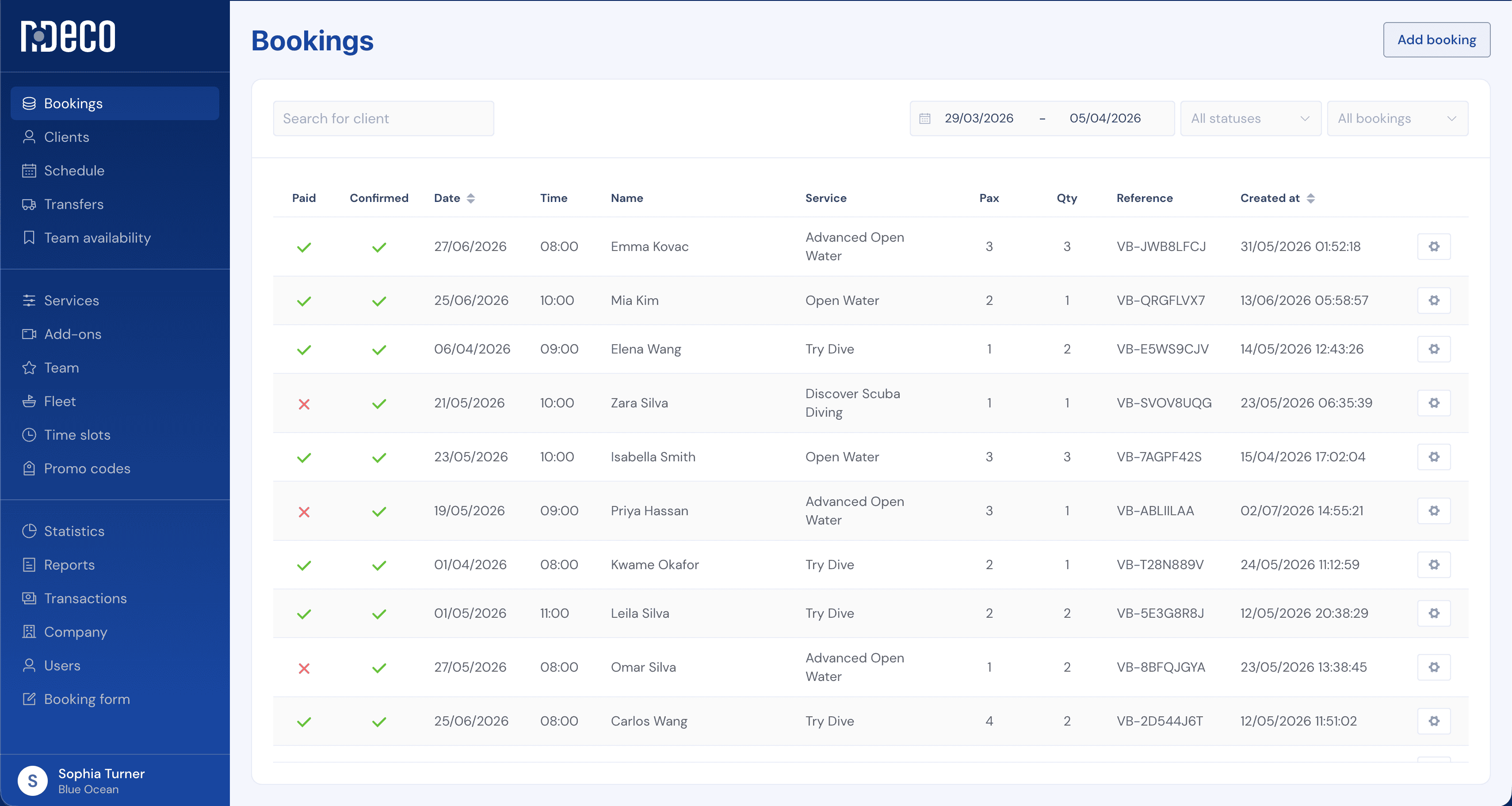Click start date 29/03/2026 in range picker

pos(978,118)
